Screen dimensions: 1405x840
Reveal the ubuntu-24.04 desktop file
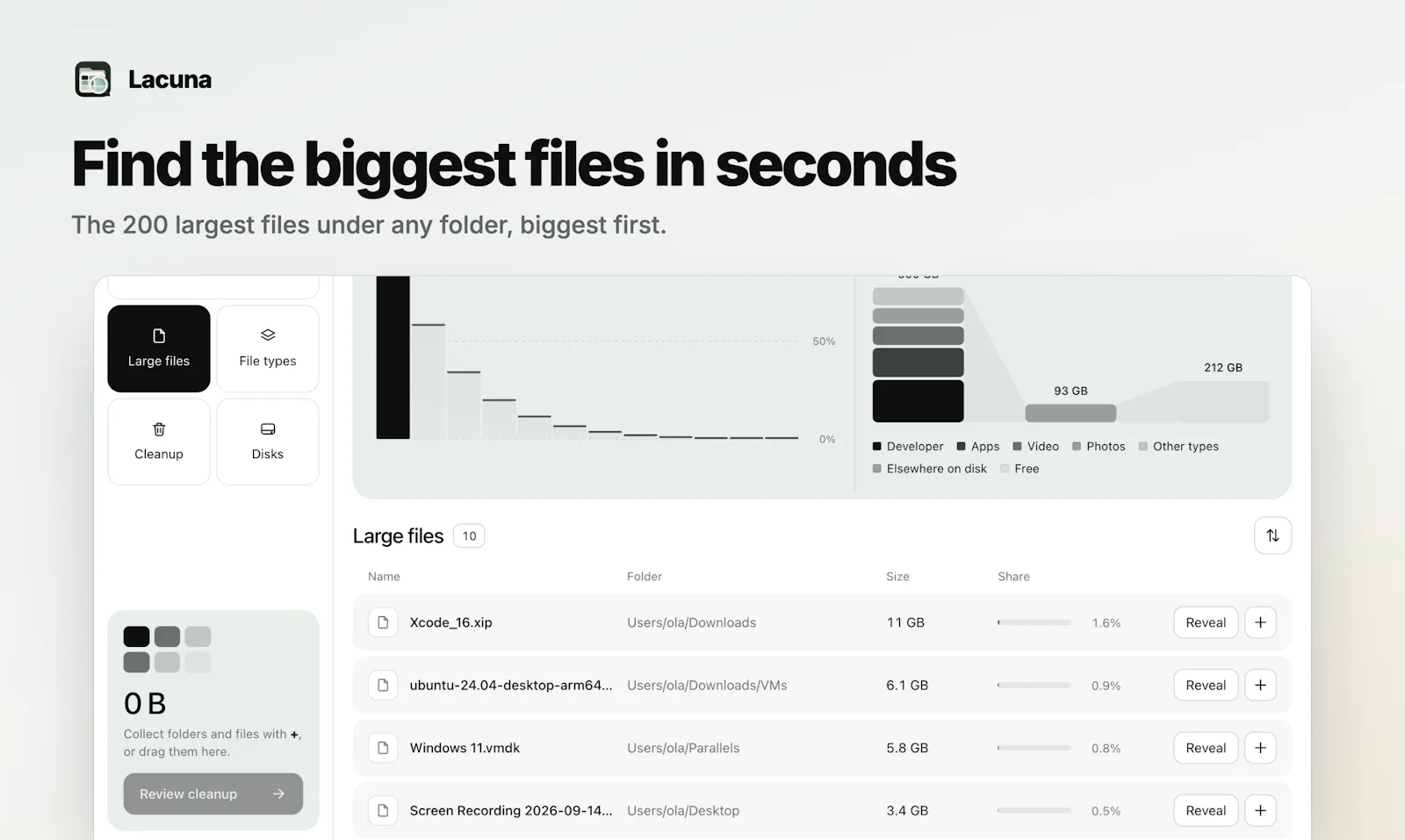1206,686
